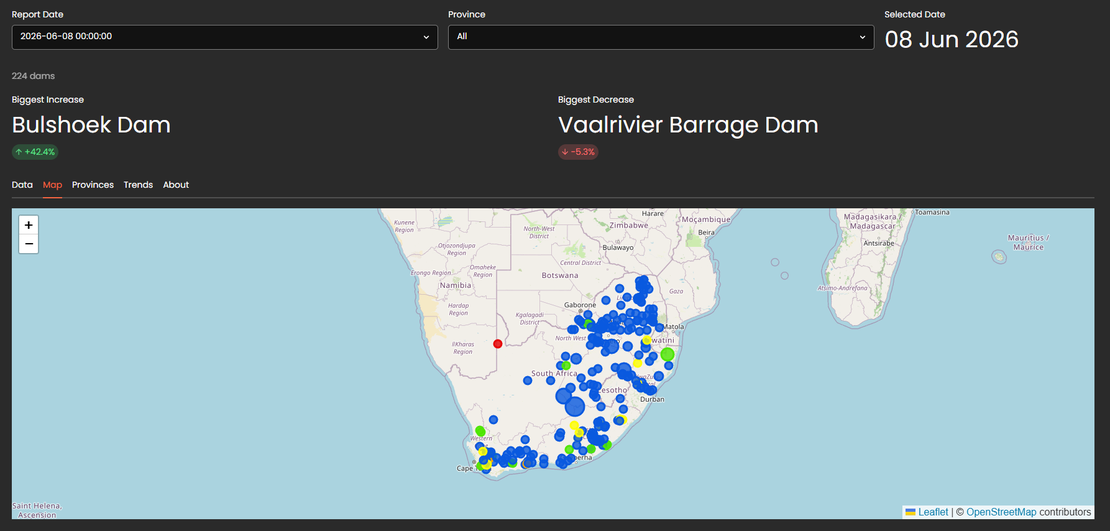Click the Botswana label on the map
1110x531 pixels.
click(560, 275)
